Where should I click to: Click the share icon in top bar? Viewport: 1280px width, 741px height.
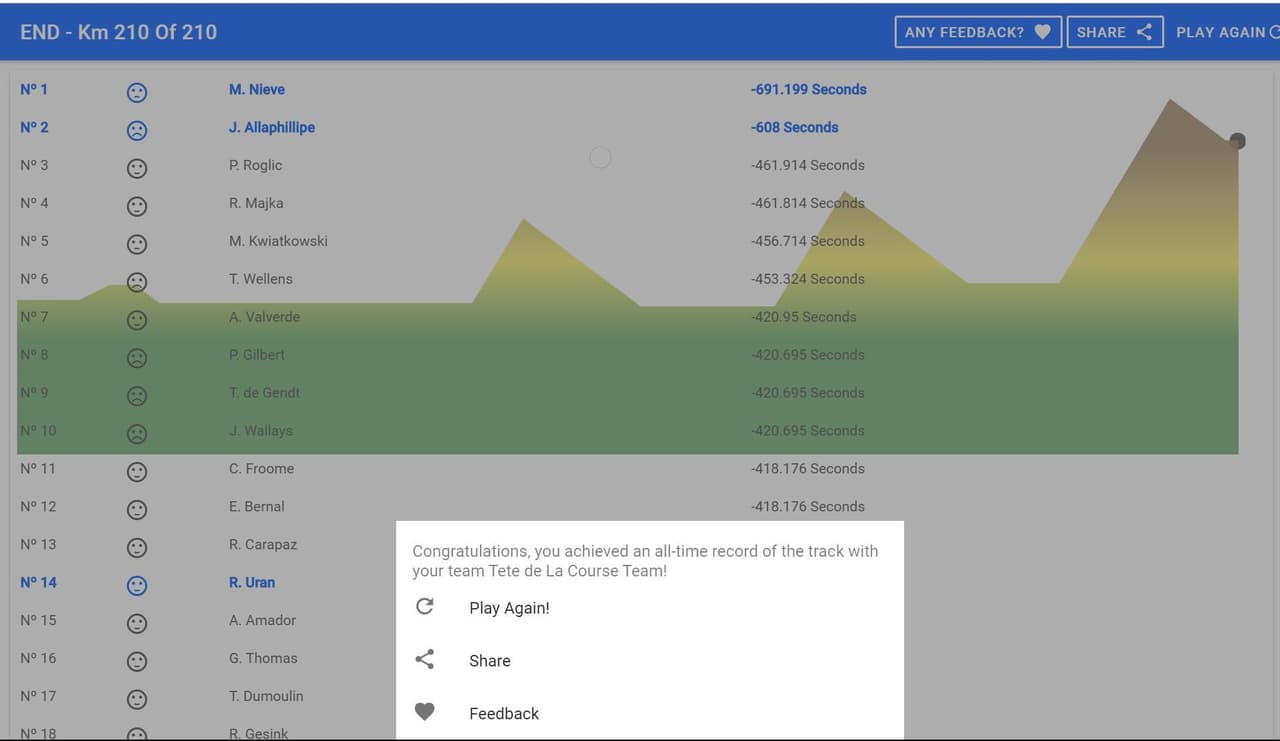point(1144,32)
